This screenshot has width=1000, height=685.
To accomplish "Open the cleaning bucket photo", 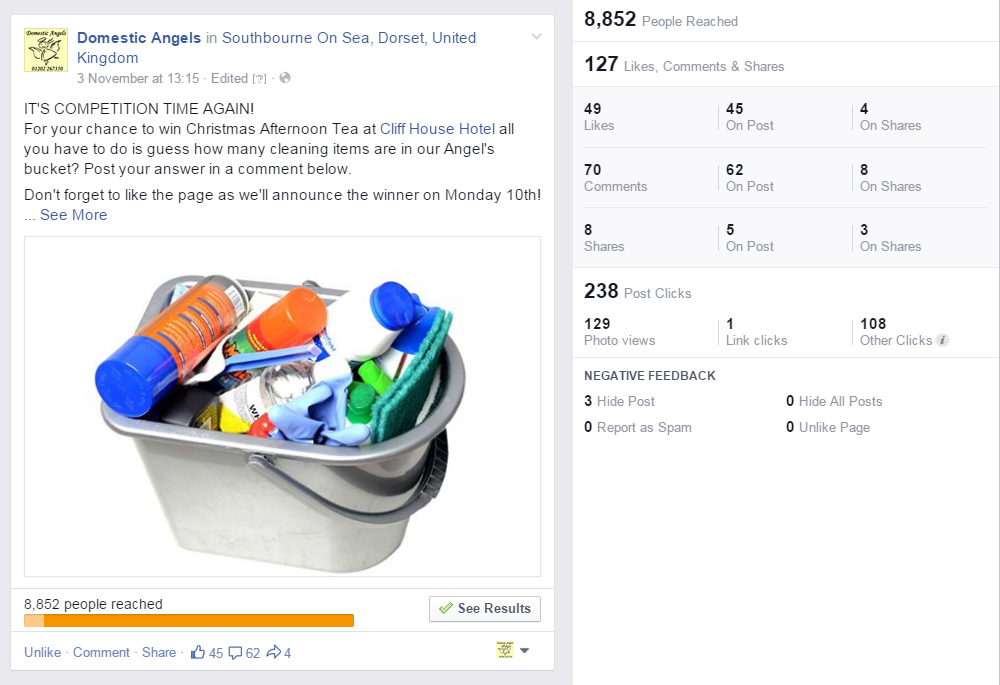I will (x=282, y=406).
